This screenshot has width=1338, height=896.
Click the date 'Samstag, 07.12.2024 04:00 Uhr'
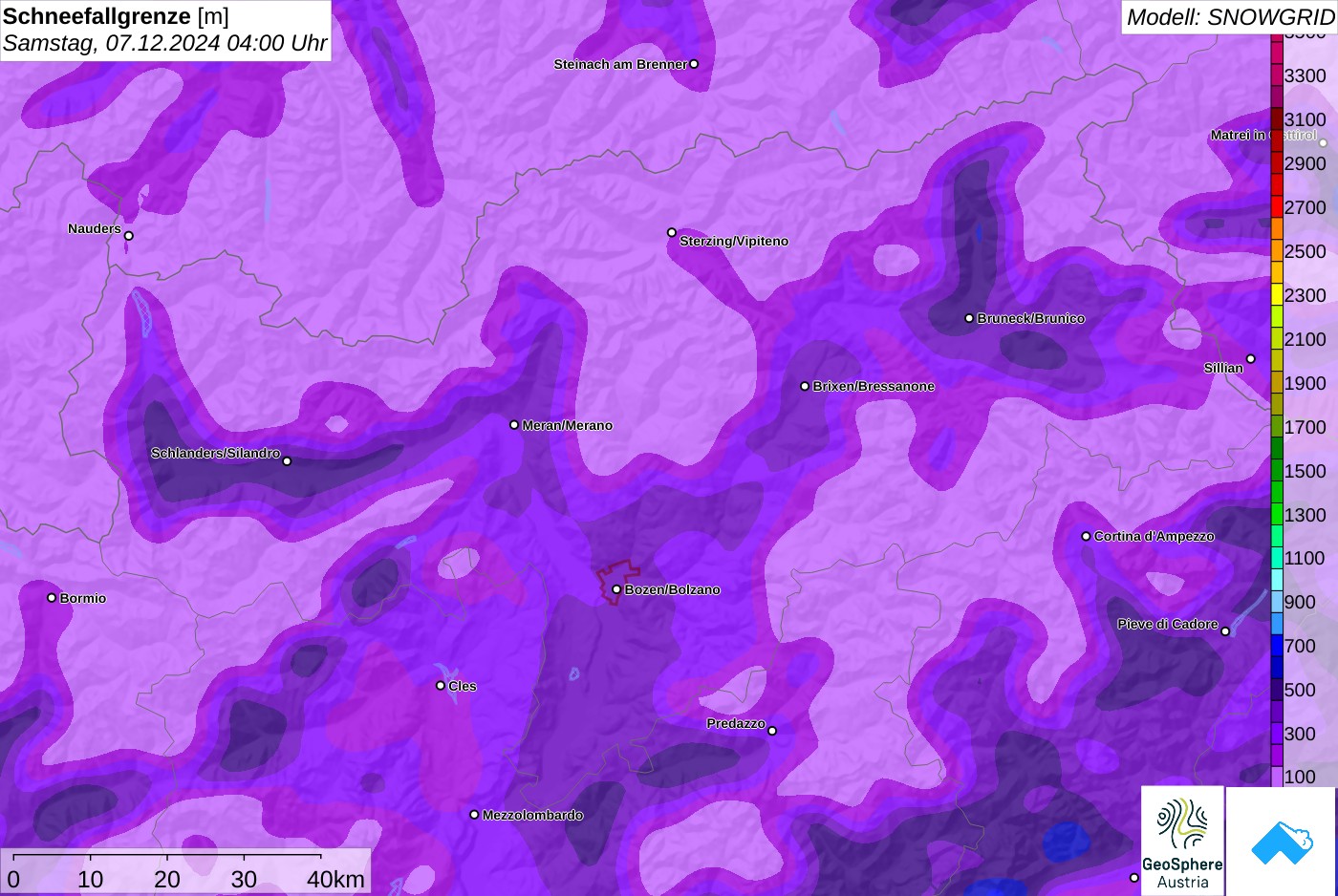pyautogui.click(x=165, y=44)
